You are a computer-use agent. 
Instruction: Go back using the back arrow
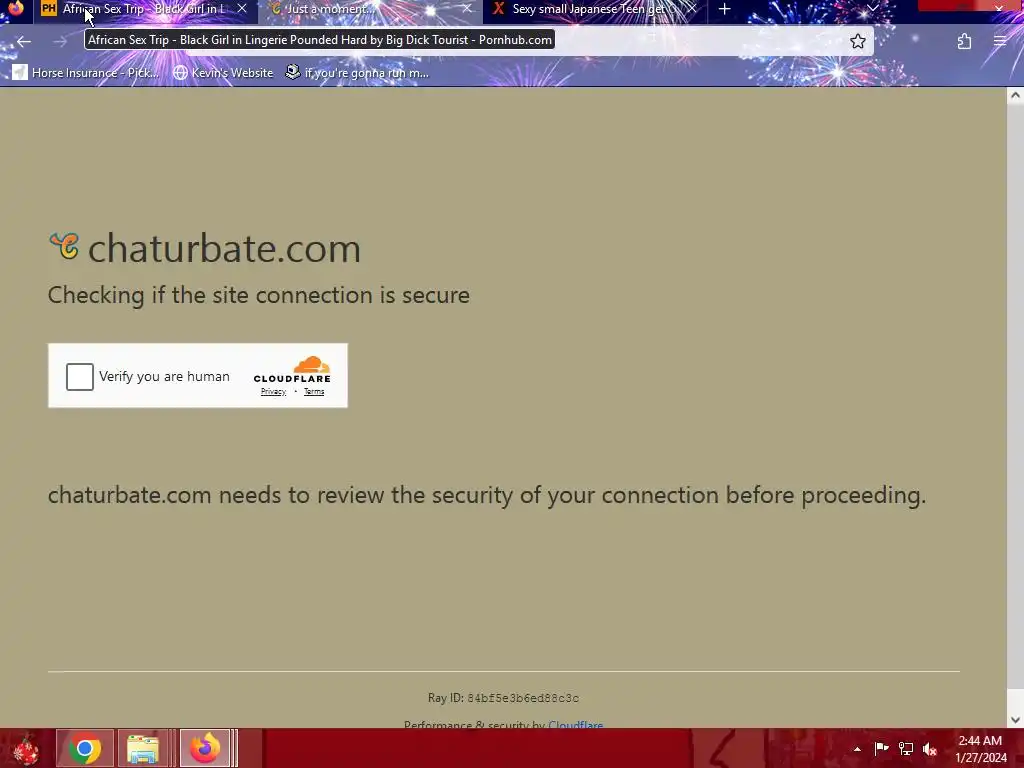(x=24, y=42)
